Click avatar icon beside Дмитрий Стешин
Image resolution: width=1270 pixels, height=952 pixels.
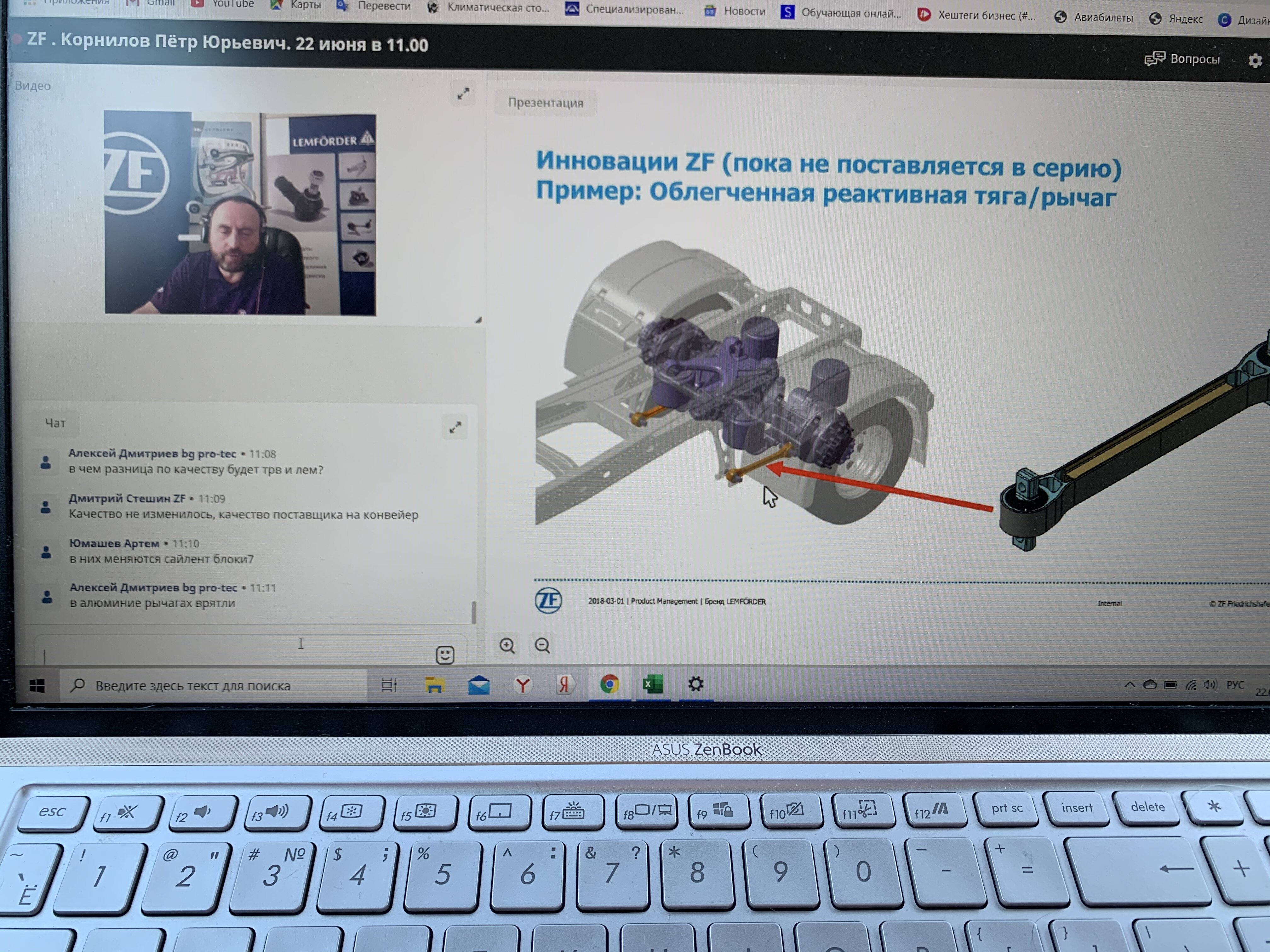[x=45, y=507]
